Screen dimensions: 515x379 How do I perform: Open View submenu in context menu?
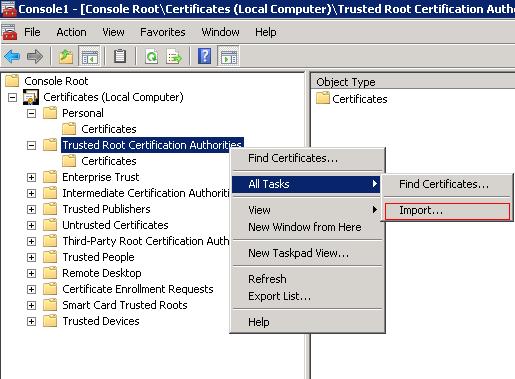308,210
